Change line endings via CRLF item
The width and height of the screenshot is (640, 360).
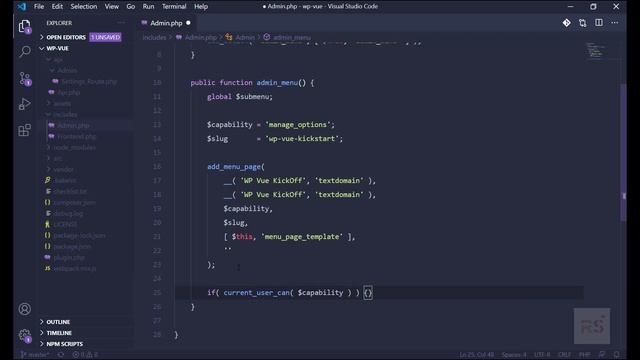click(564, 355)
